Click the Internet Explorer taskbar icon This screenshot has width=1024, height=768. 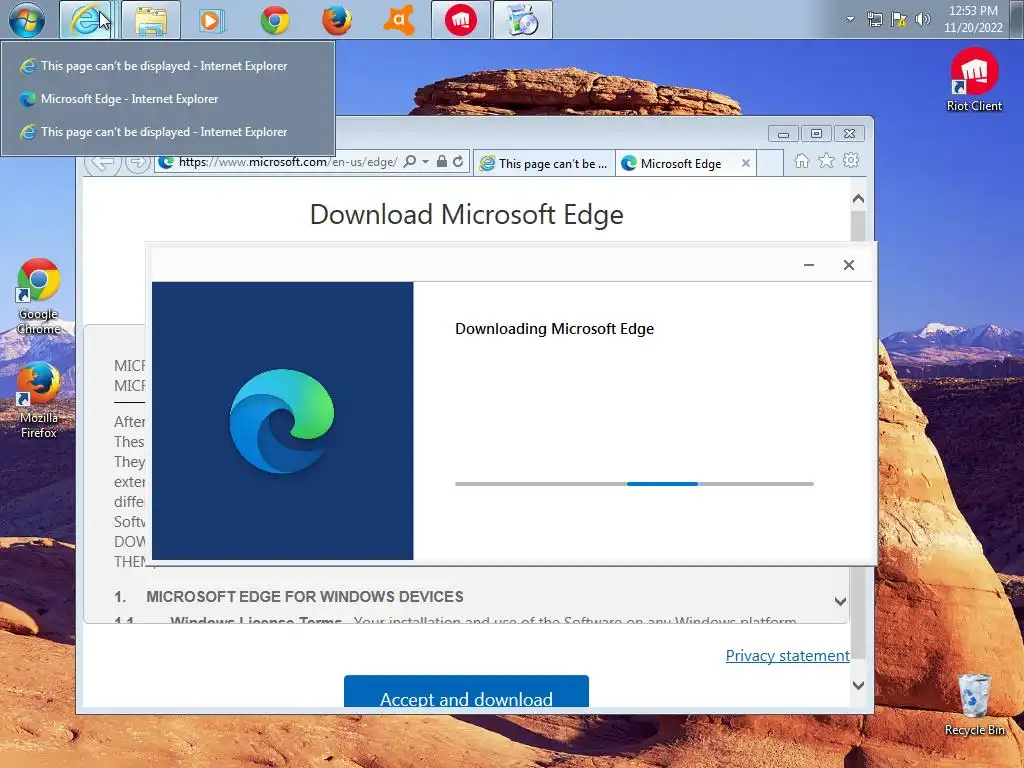click(x=87, y=20)
